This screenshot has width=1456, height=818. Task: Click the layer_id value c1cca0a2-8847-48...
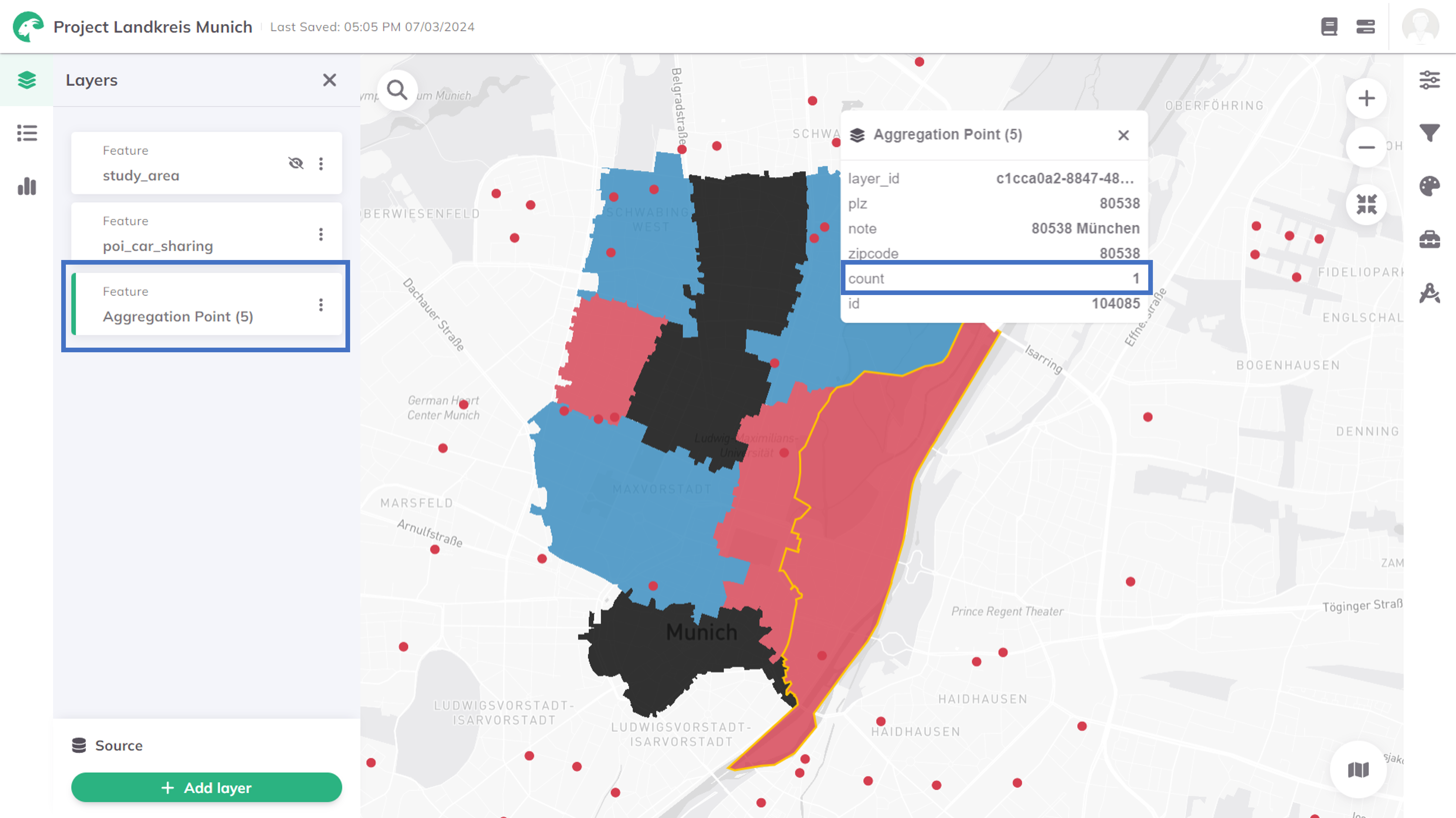click(x=1065, y=179)
